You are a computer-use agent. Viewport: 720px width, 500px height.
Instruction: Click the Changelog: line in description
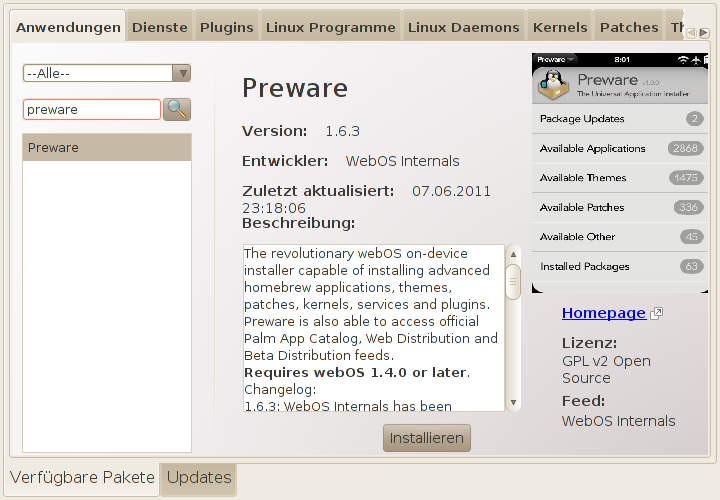pyautogui.click(x=280, y=389)
